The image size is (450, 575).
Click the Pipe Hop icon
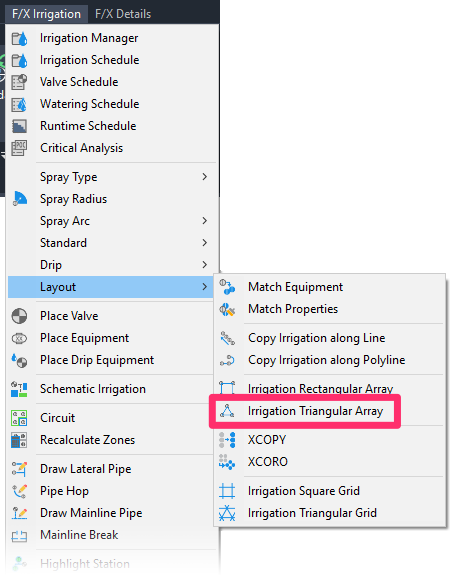pos(19,491)
